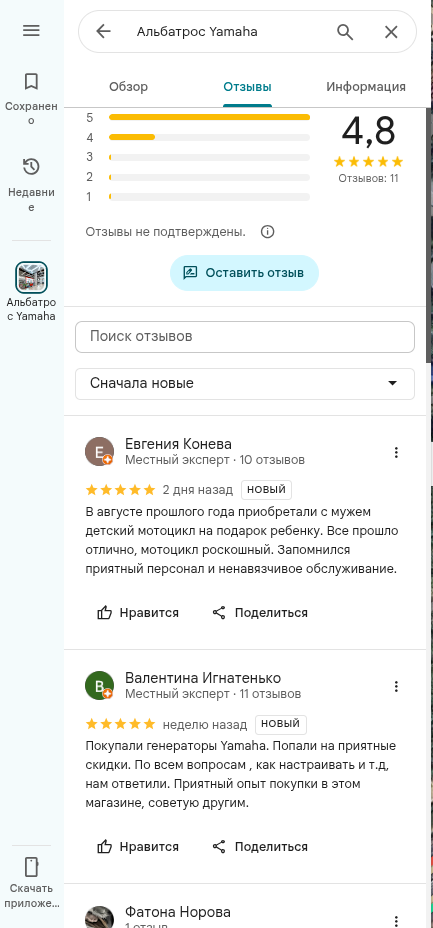Click the overall five-star rating under 4,8
This screenshot has height=928, width=433.
pos(368,162)
